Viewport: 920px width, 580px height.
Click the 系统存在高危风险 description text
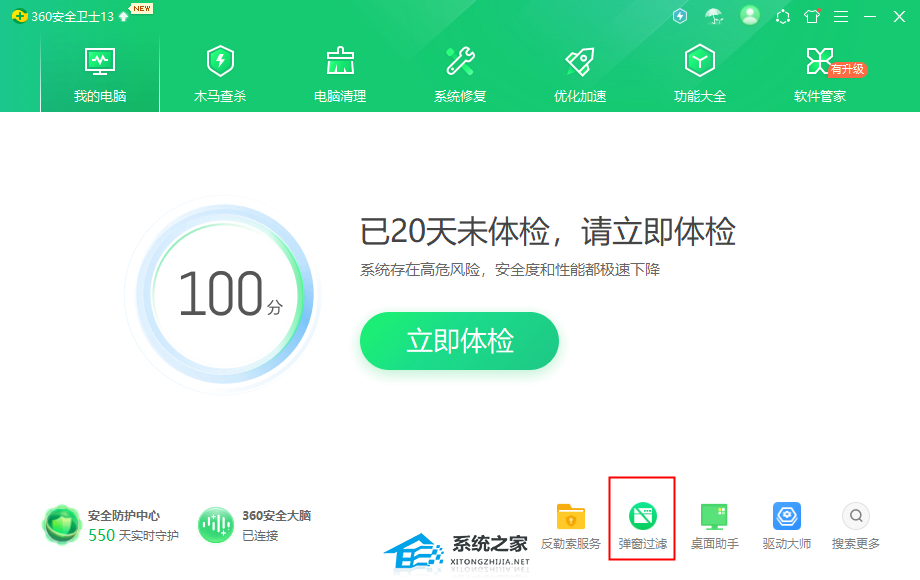(510, 270)
